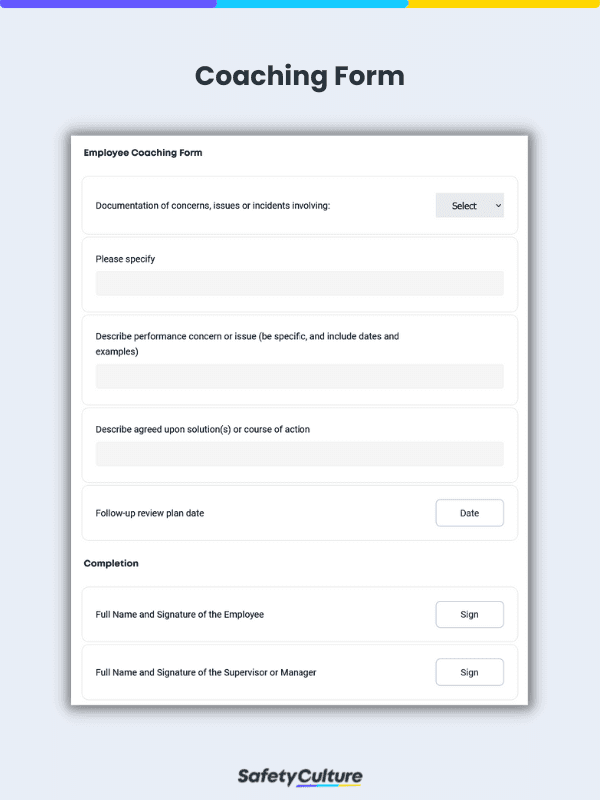600x800 pixels.
Task: Focus the Please specify text field
Action: [x=299, y=283]
